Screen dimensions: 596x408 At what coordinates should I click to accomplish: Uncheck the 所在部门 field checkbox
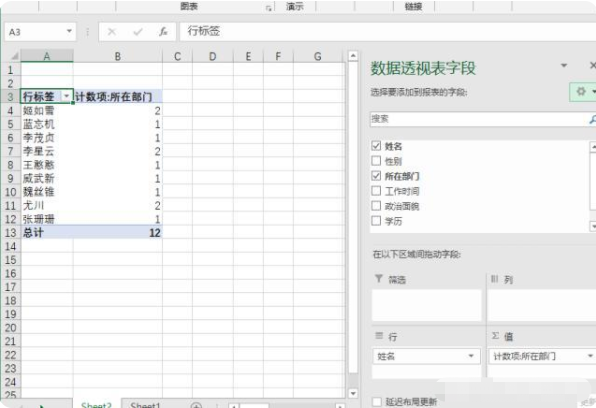(376, 176)
